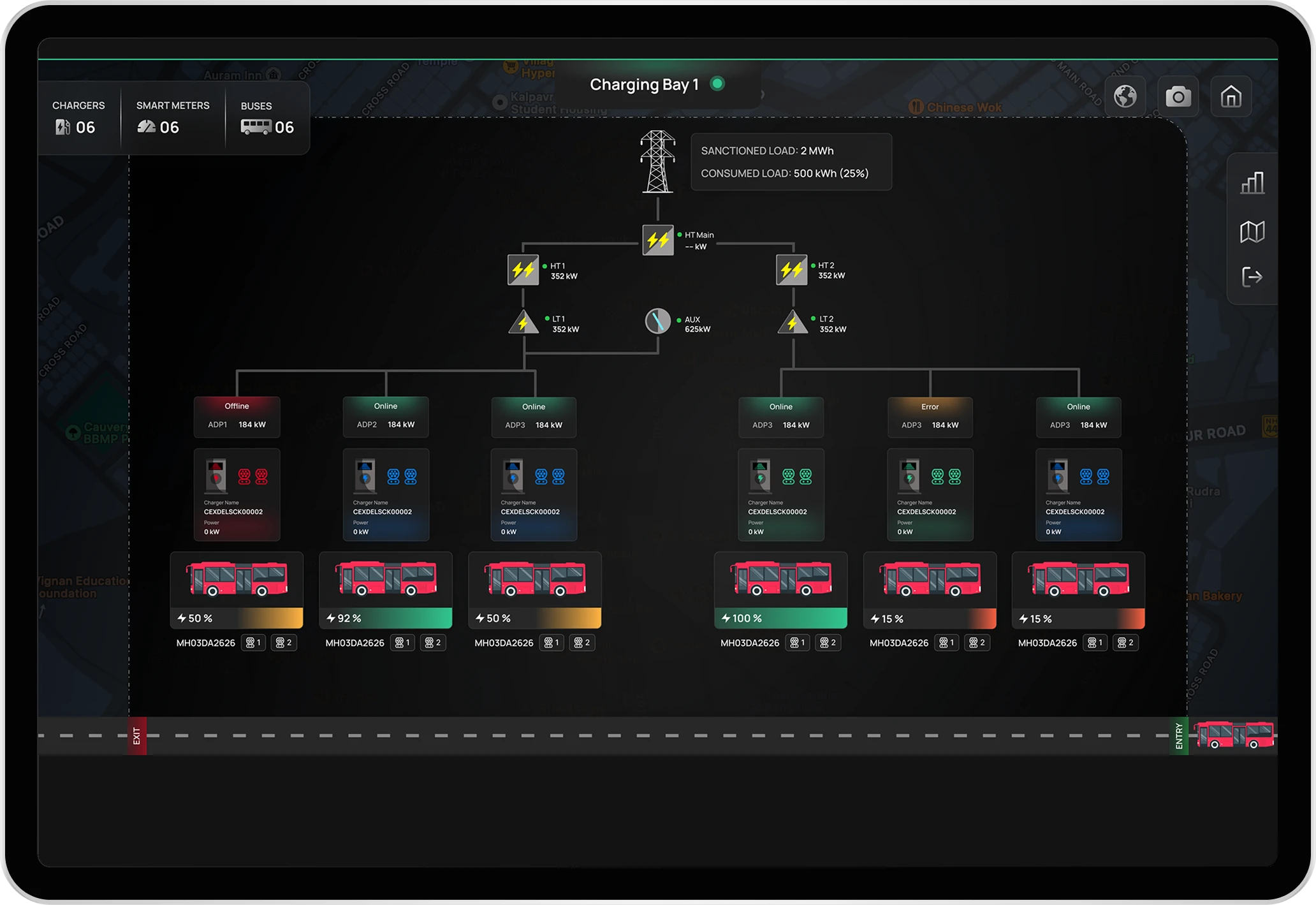The width and height of the screenshot is (1316, 905).
Task: Select the HT 1 meter icon
Action: (523, 270)
